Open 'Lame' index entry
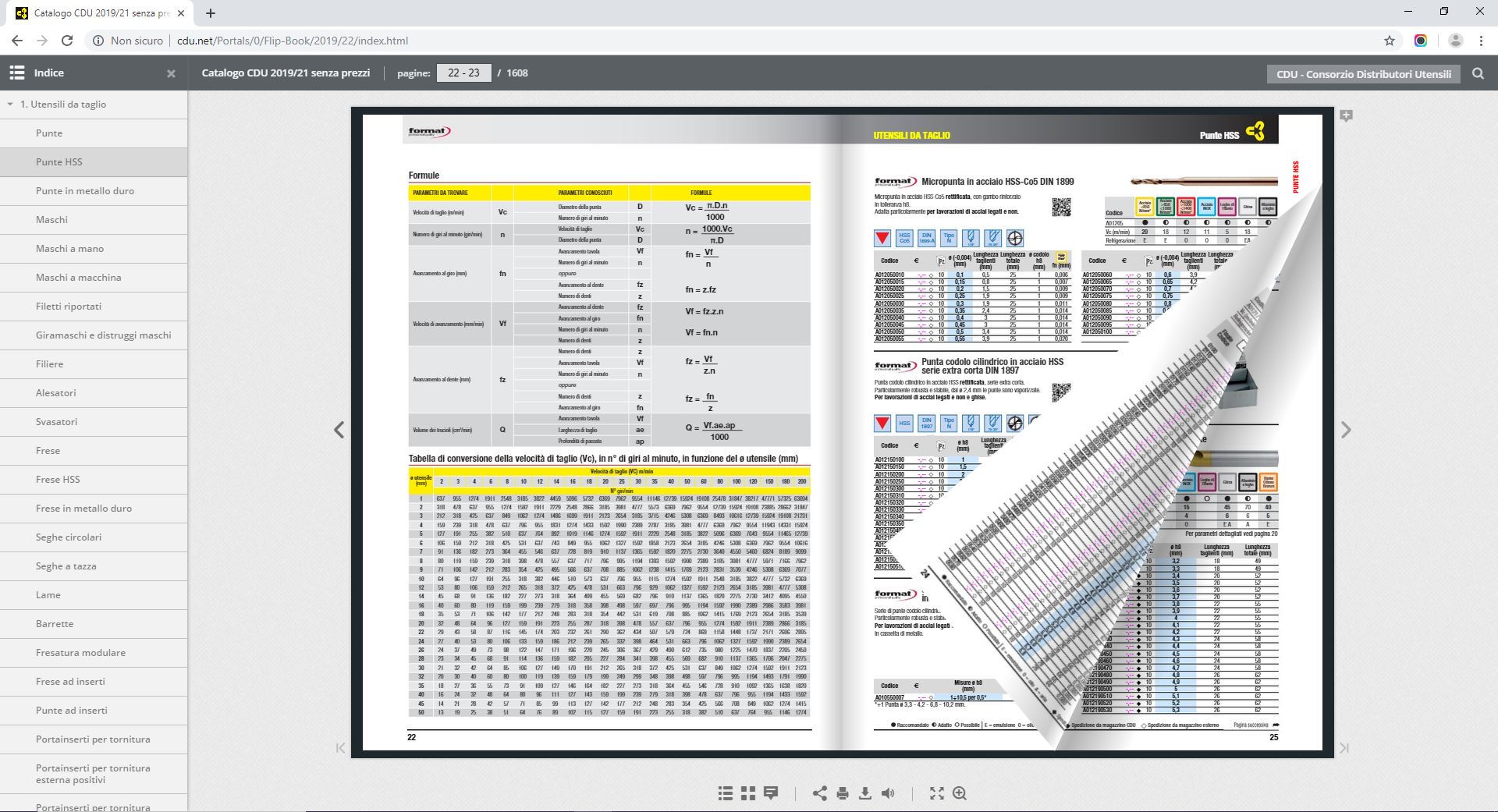Viewport: 1498px width, 812px height. (x=94, y=595)
